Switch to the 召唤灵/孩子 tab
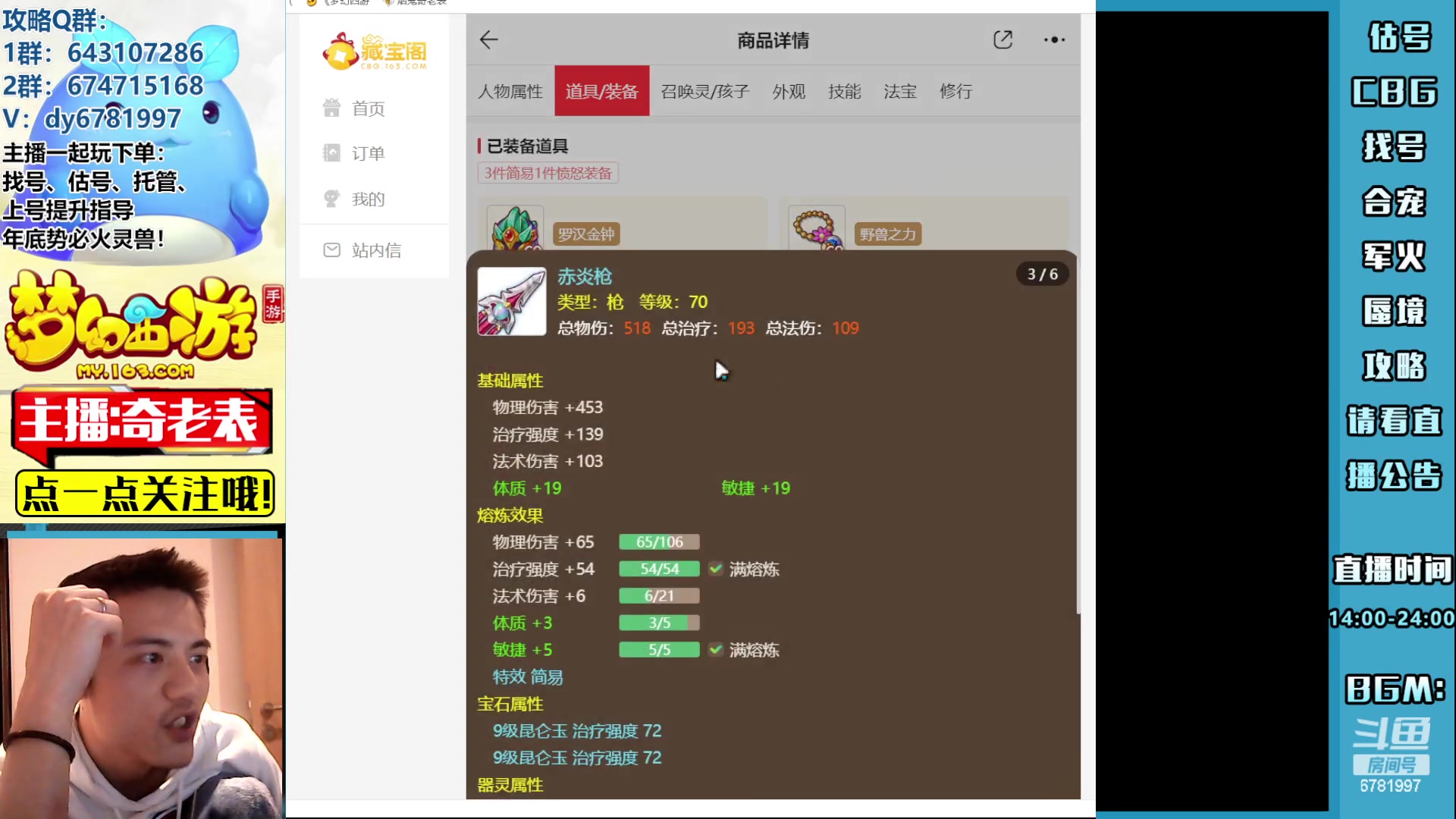Viewport: 1456px width, 819px height. click(704, 92)
